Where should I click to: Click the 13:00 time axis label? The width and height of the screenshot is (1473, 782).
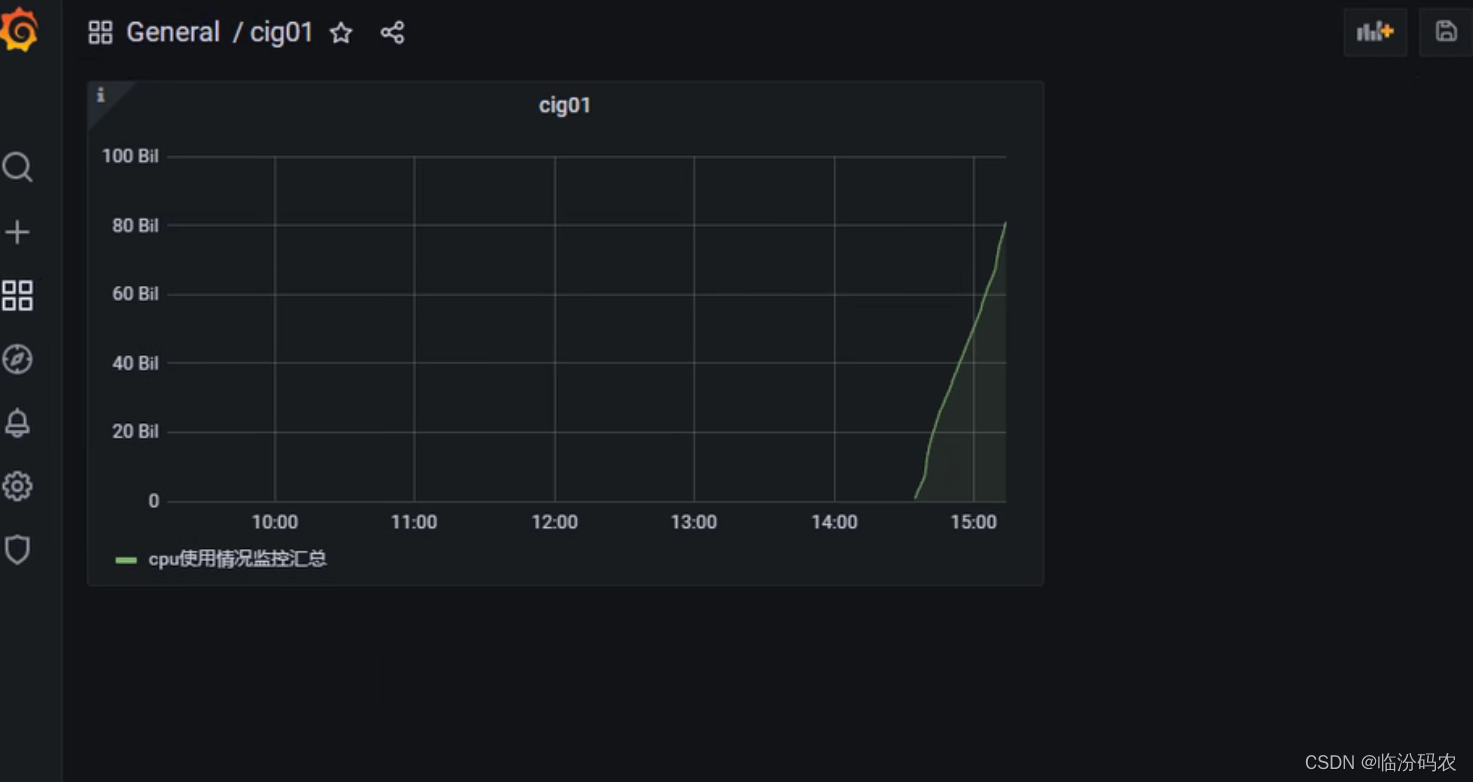(x=694, y=522)
